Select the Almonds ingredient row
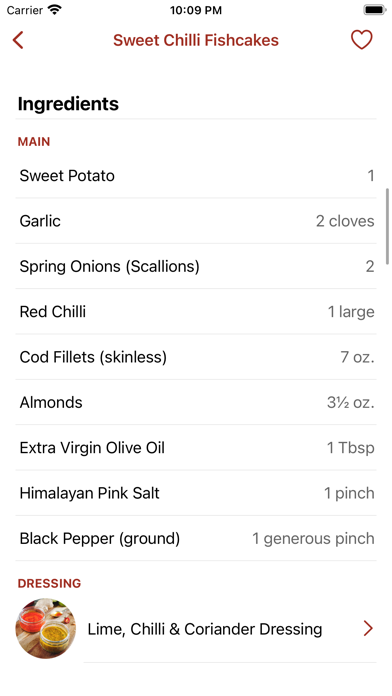392x696 pixels. [196, 403]
